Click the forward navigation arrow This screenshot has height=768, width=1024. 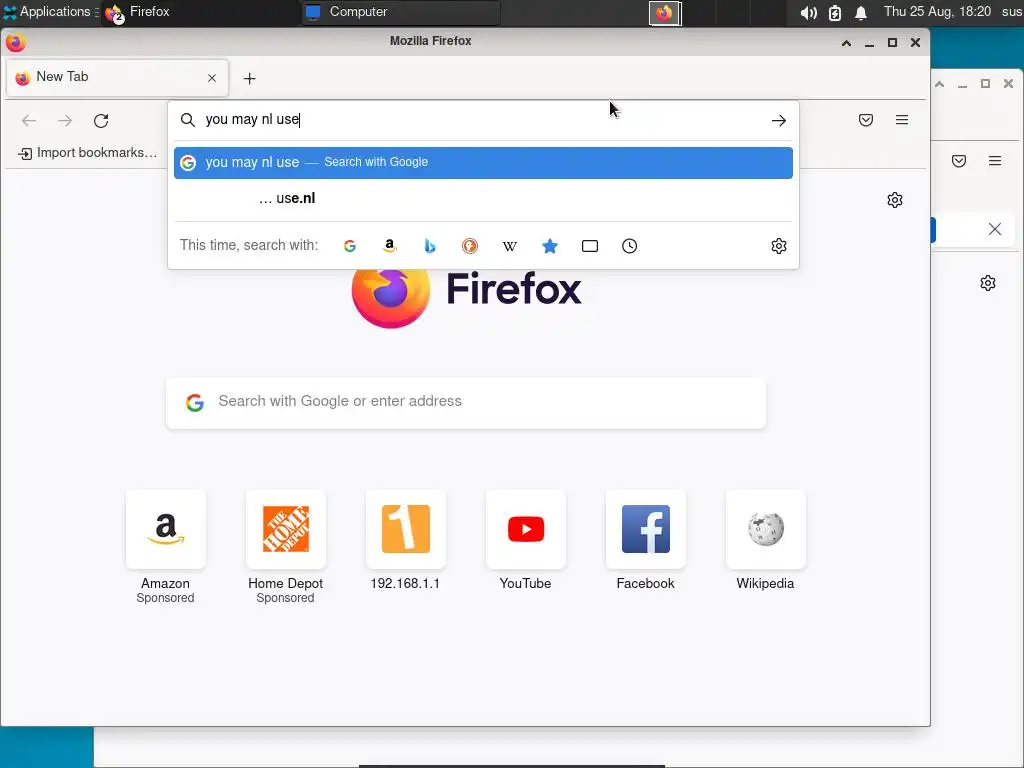point(65,121)
